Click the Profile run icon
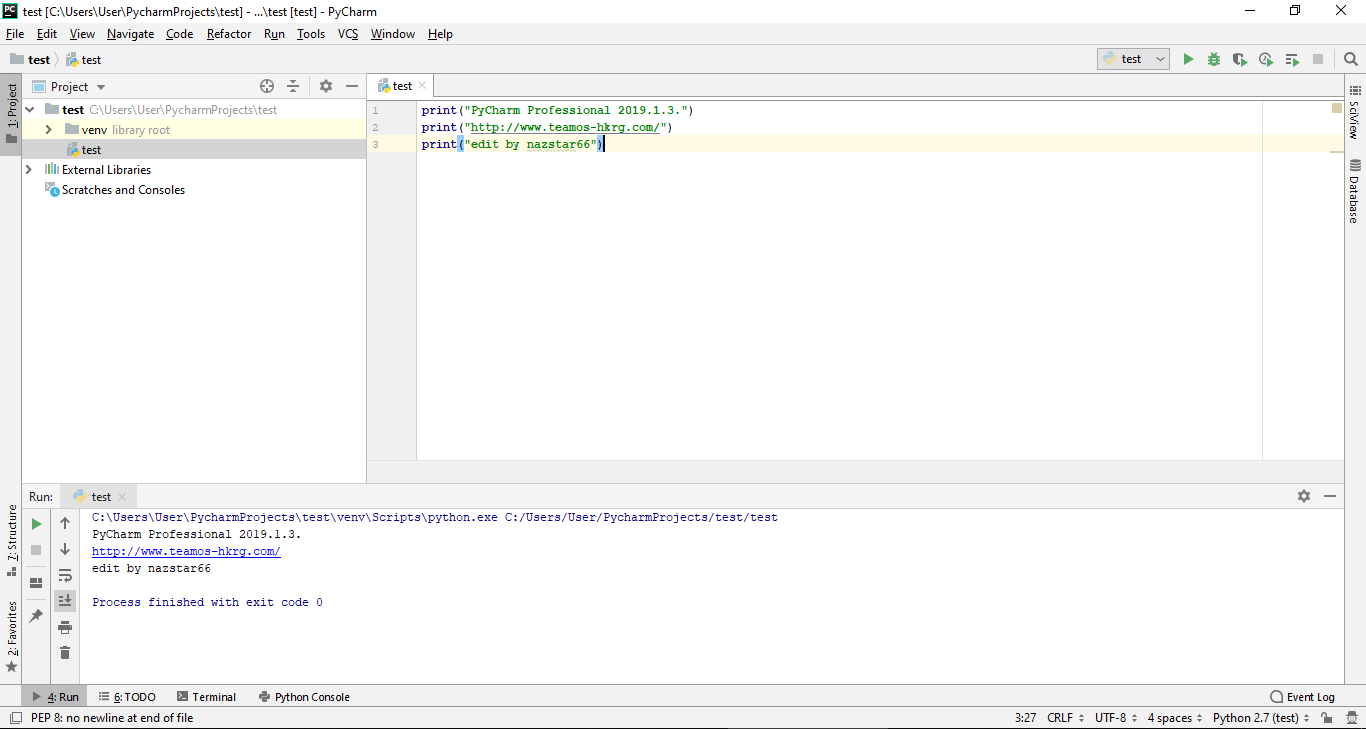The height and width of the screenshot is (729, 1366). (1266, 60)
